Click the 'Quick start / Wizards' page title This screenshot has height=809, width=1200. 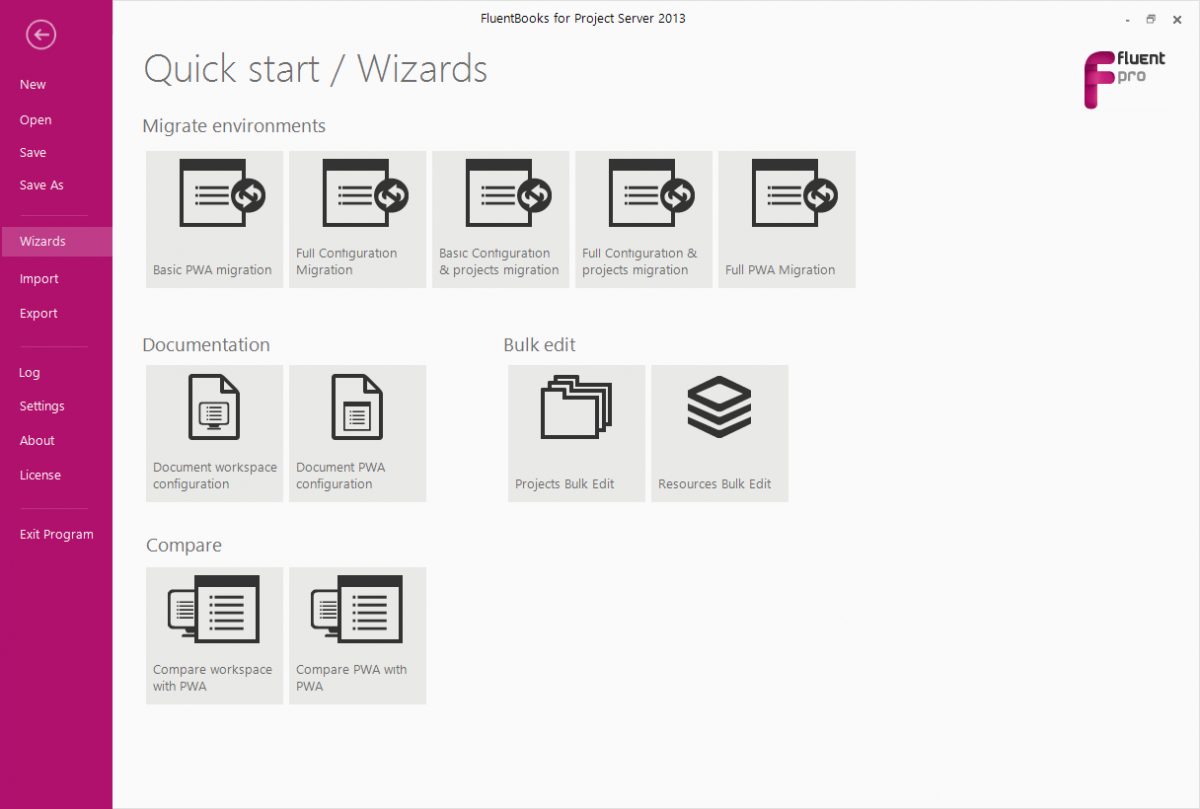[x=316, y=69]
